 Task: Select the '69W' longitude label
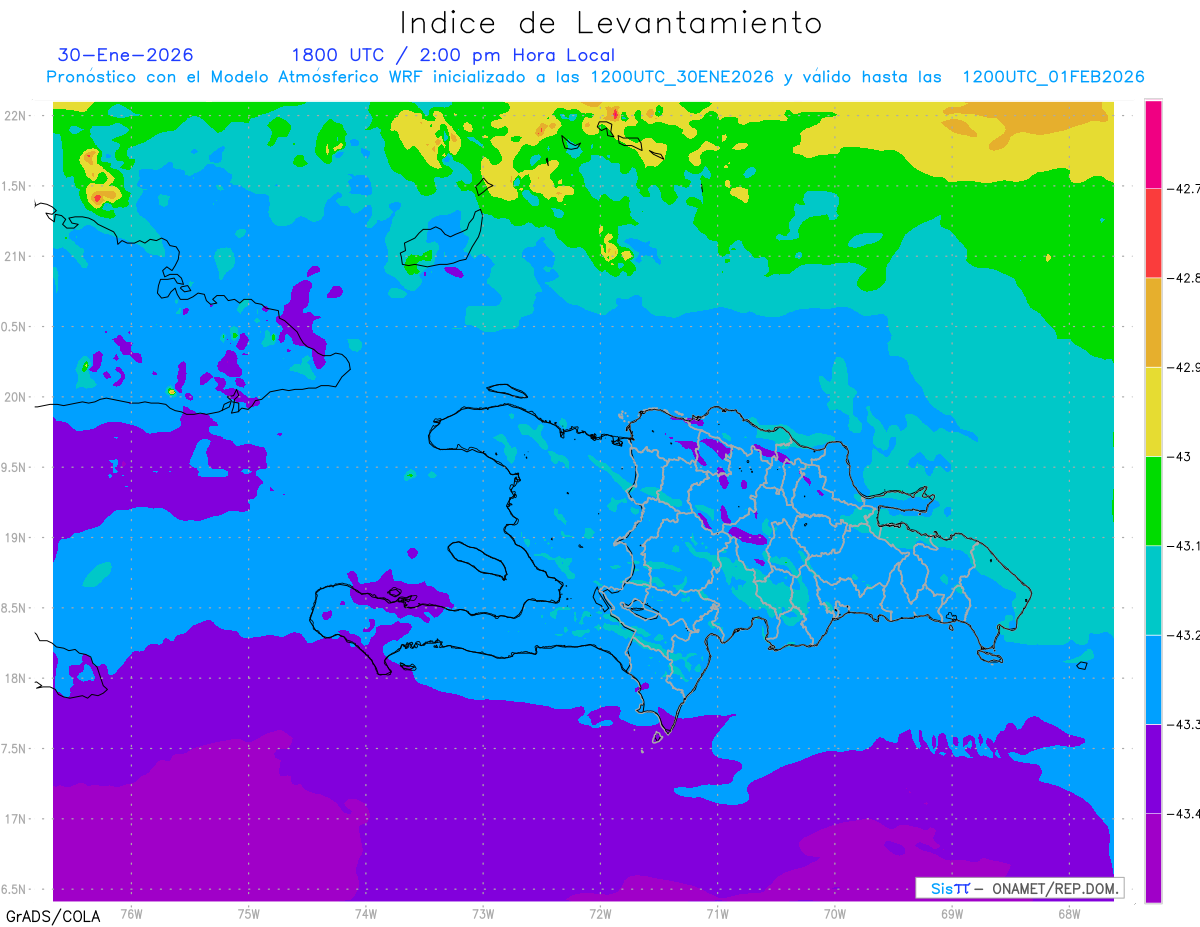[952, 913]
